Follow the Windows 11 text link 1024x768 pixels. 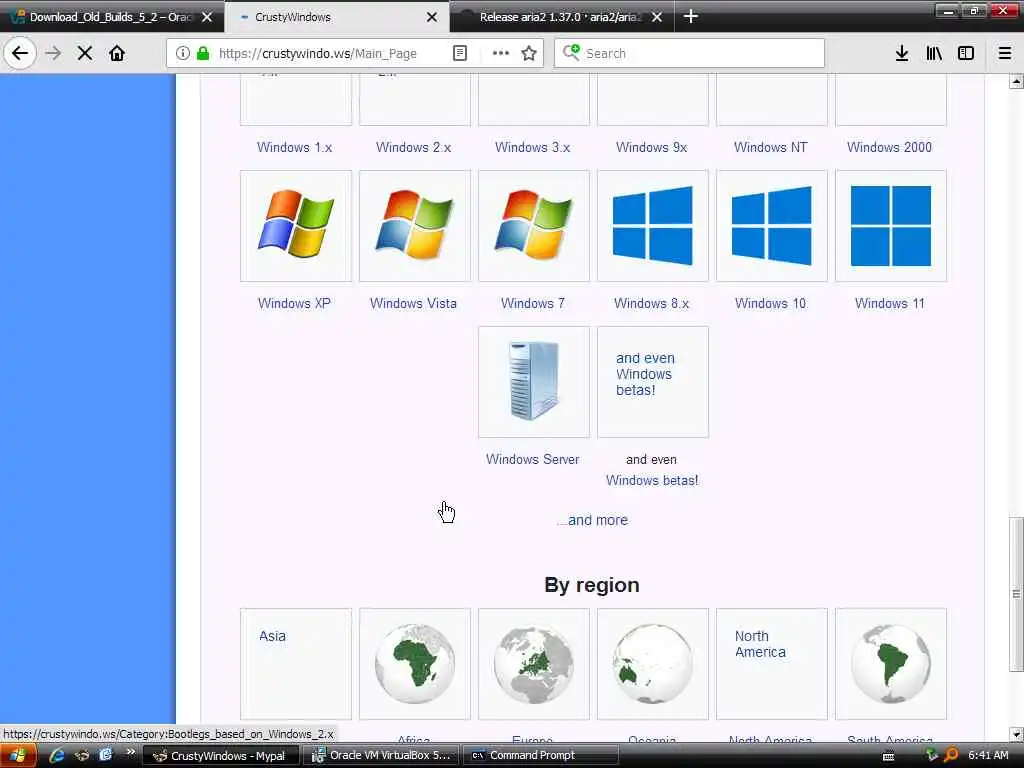tap(890, 303)
